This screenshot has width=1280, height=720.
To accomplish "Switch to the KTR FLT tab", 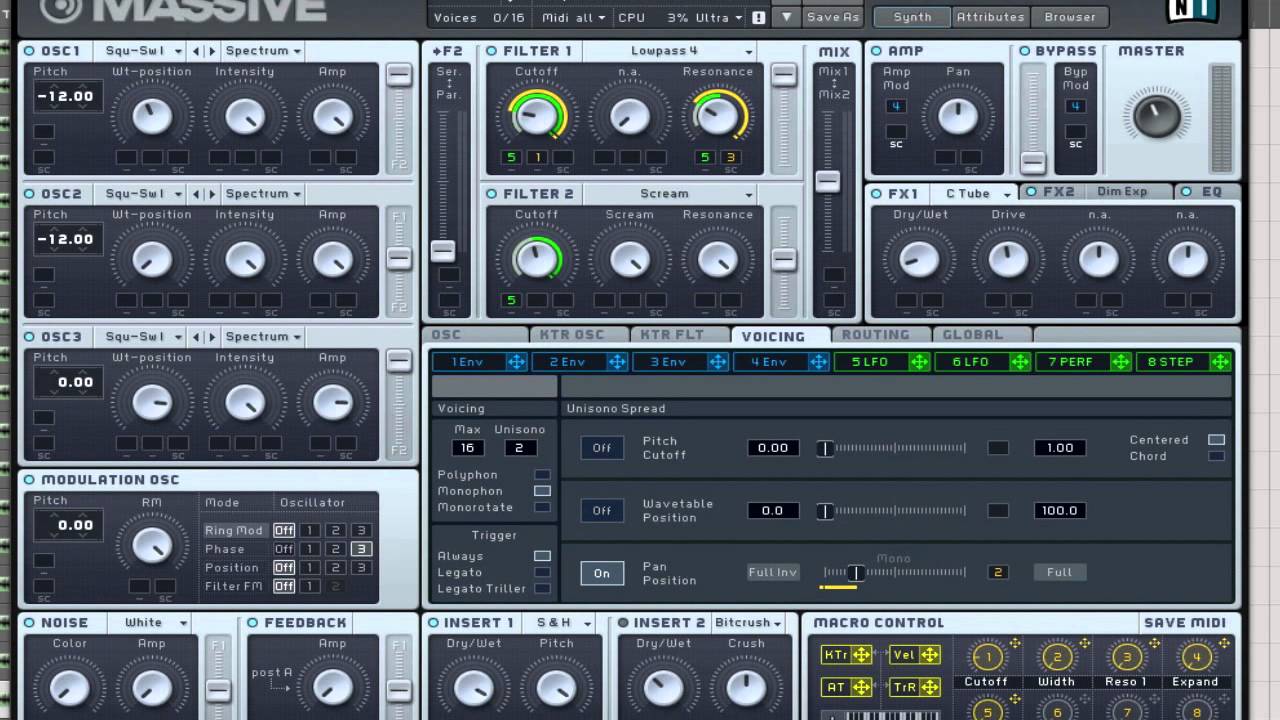I will (680, 335).
